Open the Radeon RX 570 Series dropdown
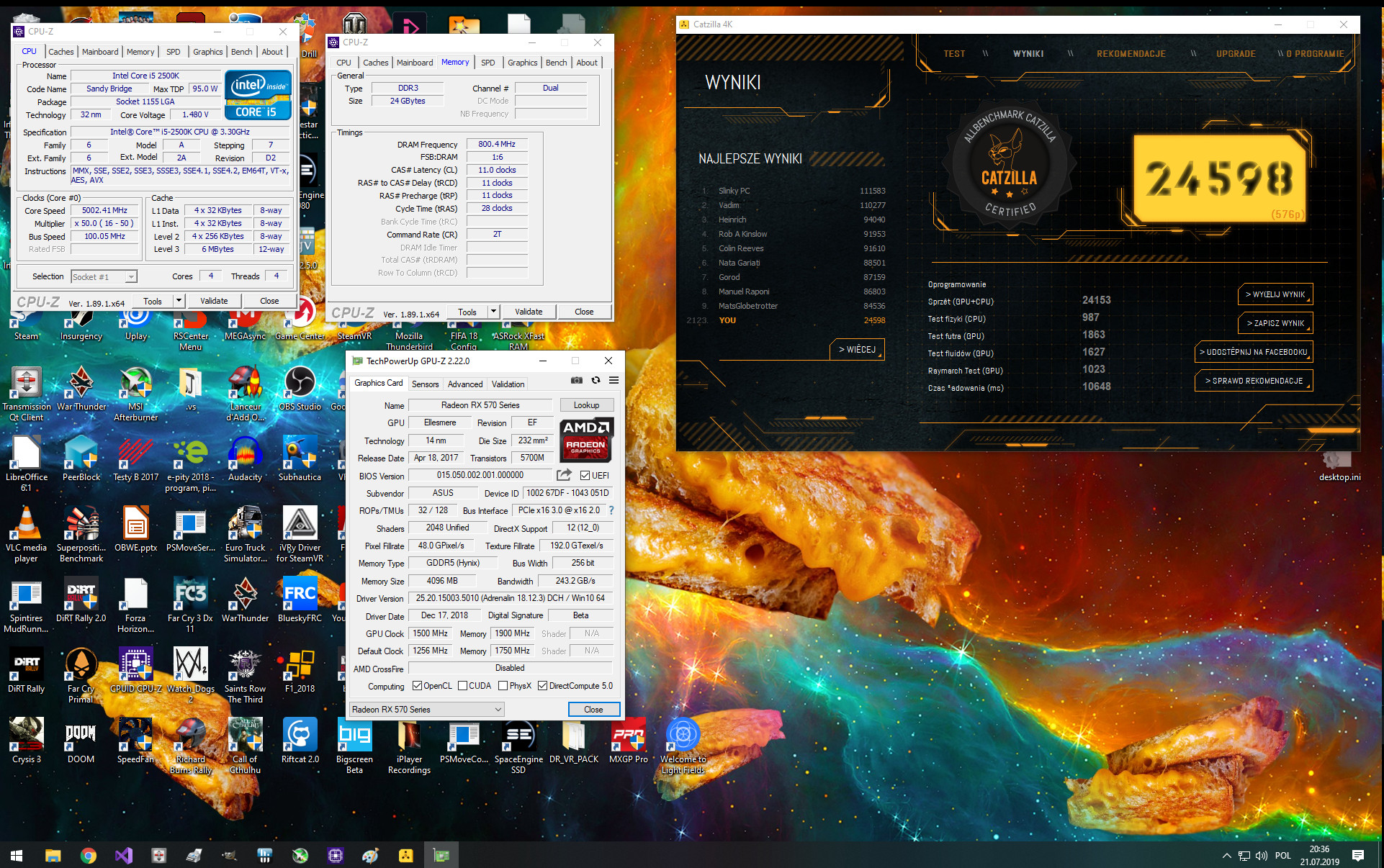Screen dimensions: 1384x868 point(426,710)
